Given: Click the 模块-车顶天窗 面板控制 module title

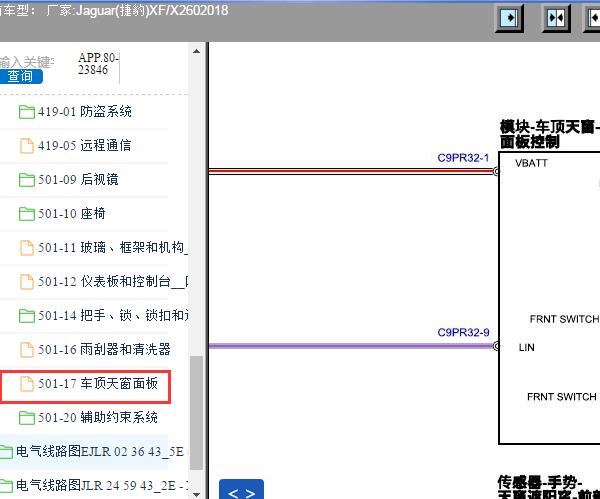Looking at the screenshot, I should [549, 134].
